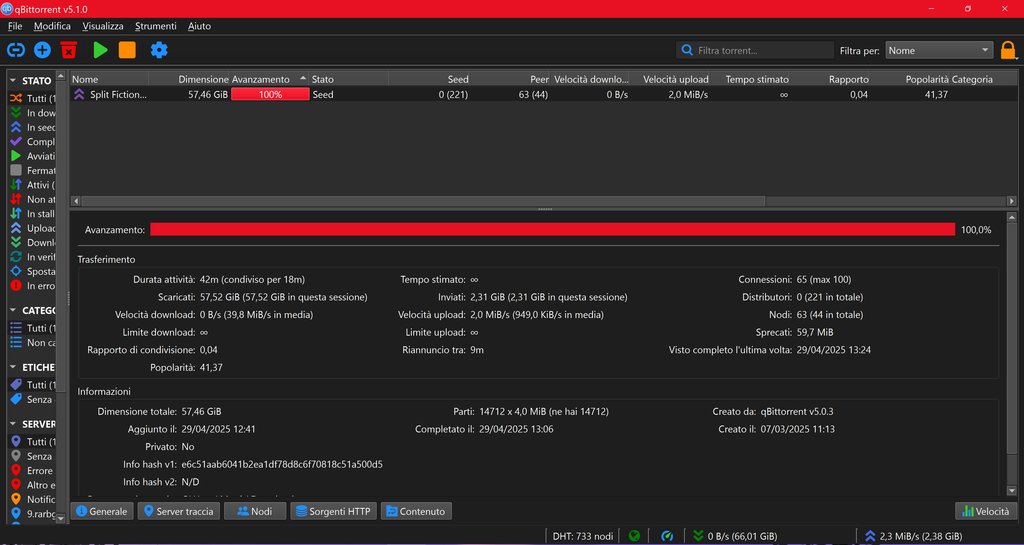This screenshot has width=1024, height=545.
Task: Toggle alternative speed limits speedometer icon
Action: (x=668, y=536)
